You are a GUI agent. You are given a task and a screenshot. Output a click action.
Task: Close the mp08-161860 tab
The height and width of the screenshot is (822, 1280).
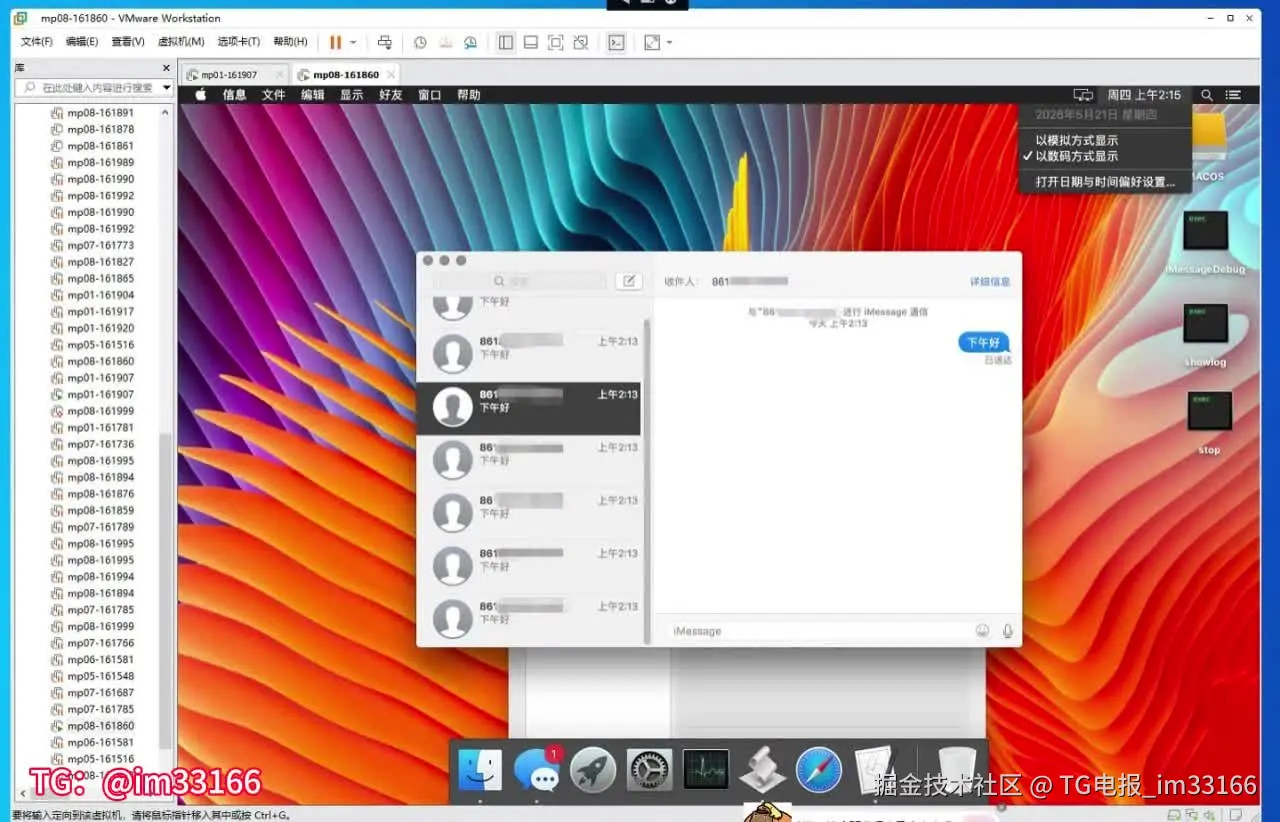pyautogui.click(x=391, y=75)
